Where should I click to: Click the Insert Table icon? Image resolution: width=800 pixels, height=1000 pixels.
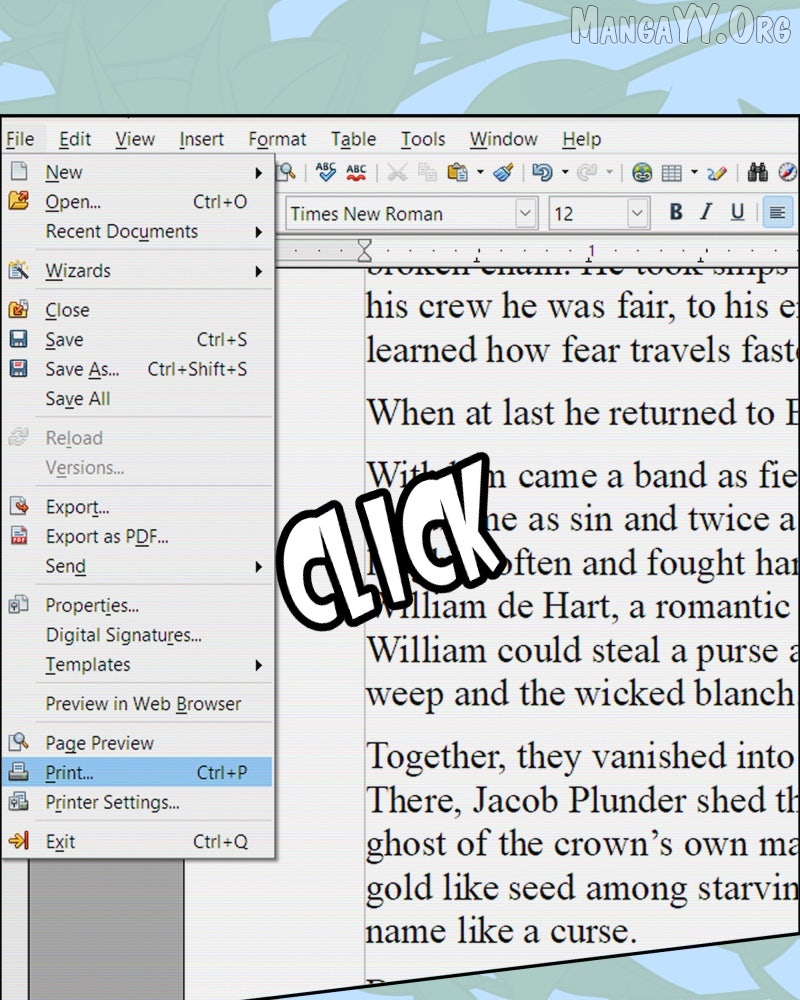[x=672, y=172]
